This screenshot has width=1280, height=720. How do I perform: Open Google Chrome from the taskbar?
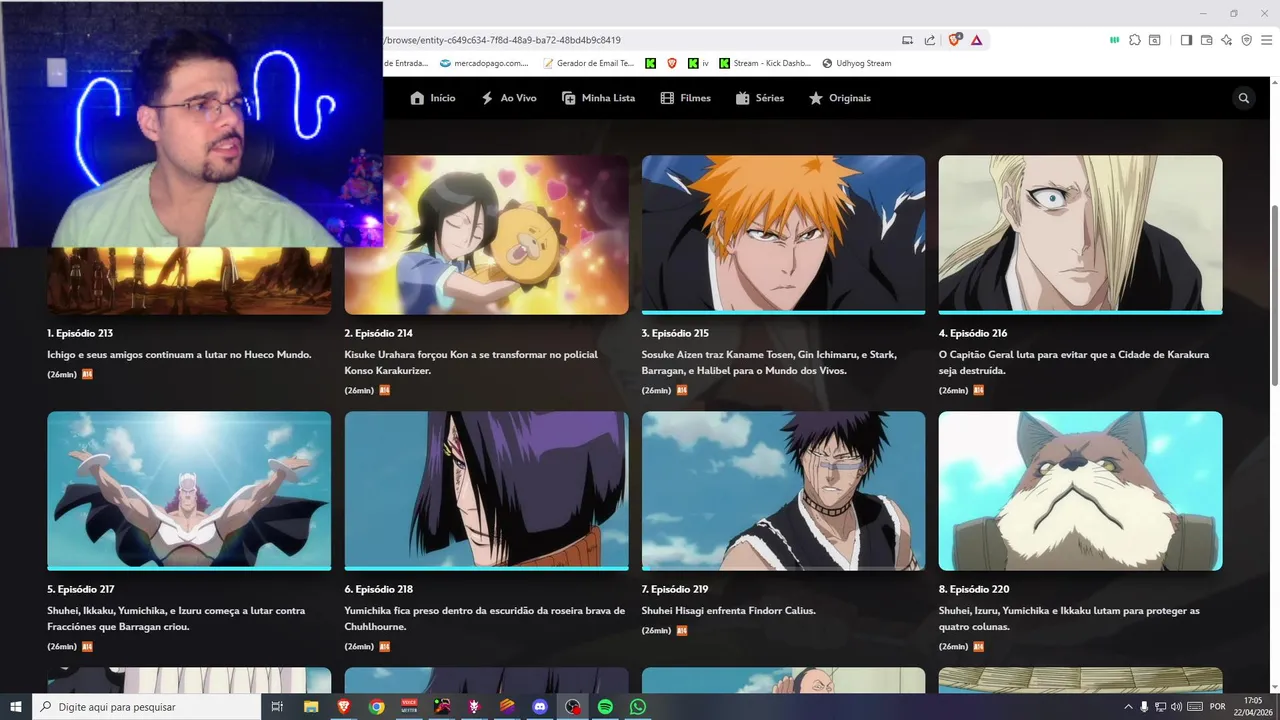point(376,707)
